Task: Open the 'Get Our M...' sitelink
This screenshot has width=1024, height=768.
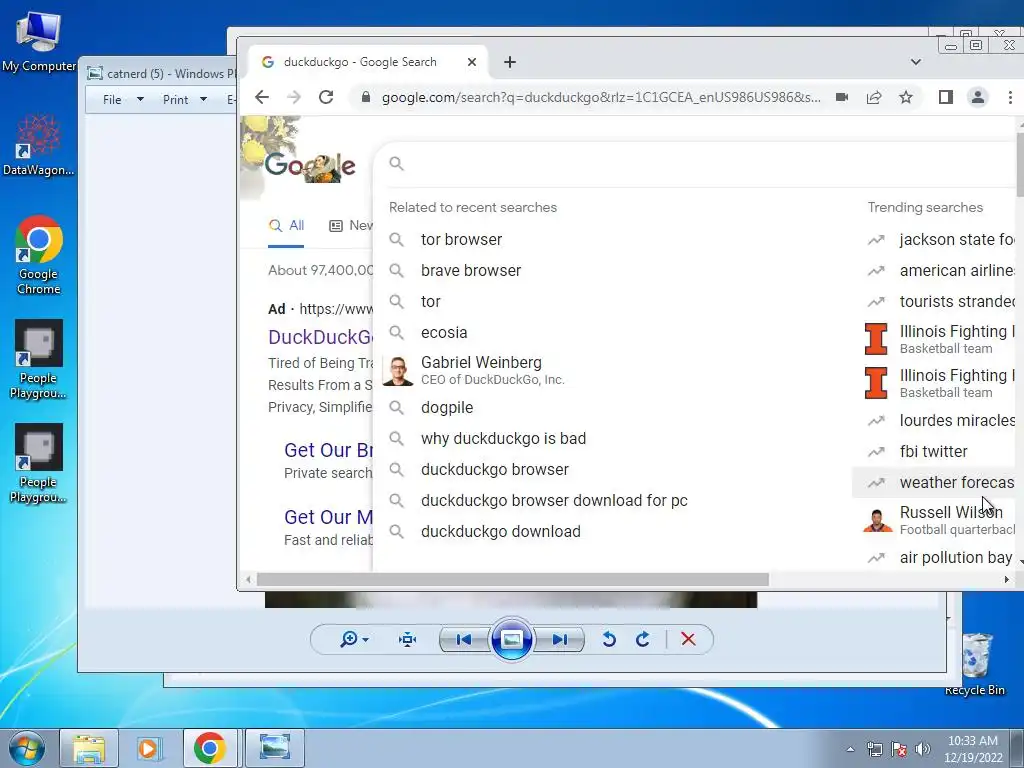Action: click(x=328, y=517)
